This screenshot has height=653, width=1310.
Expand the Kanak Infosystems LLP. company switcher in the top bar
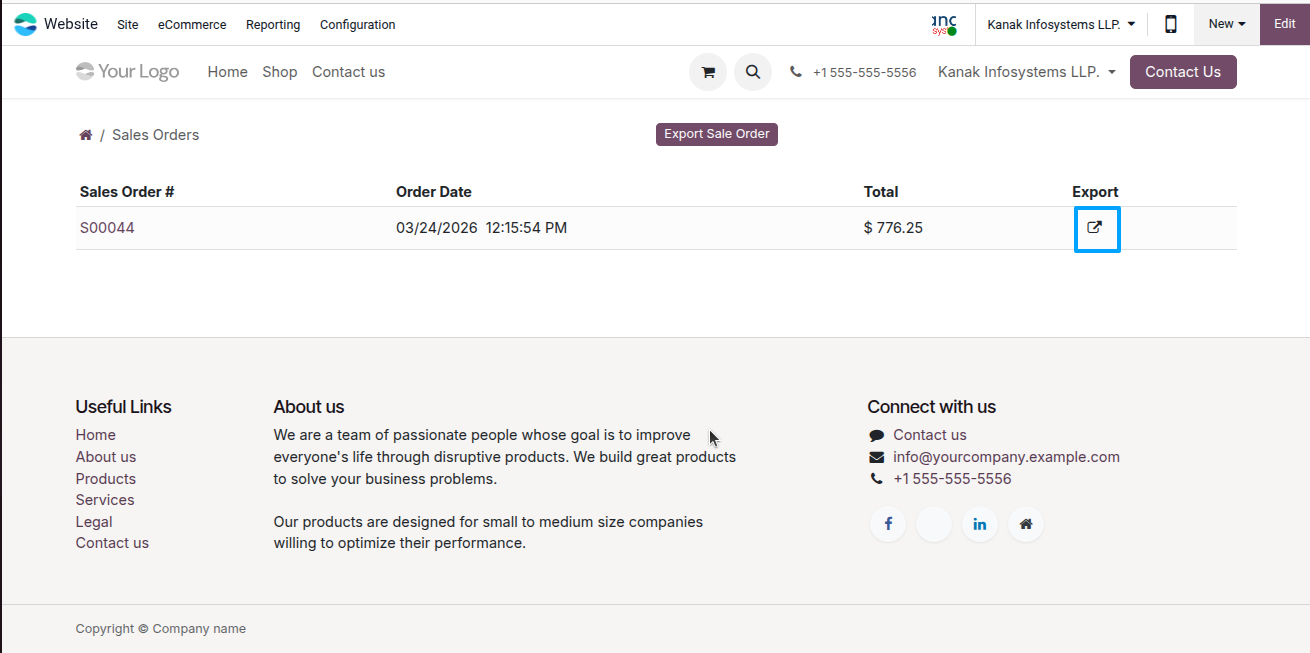[1061, 24]
